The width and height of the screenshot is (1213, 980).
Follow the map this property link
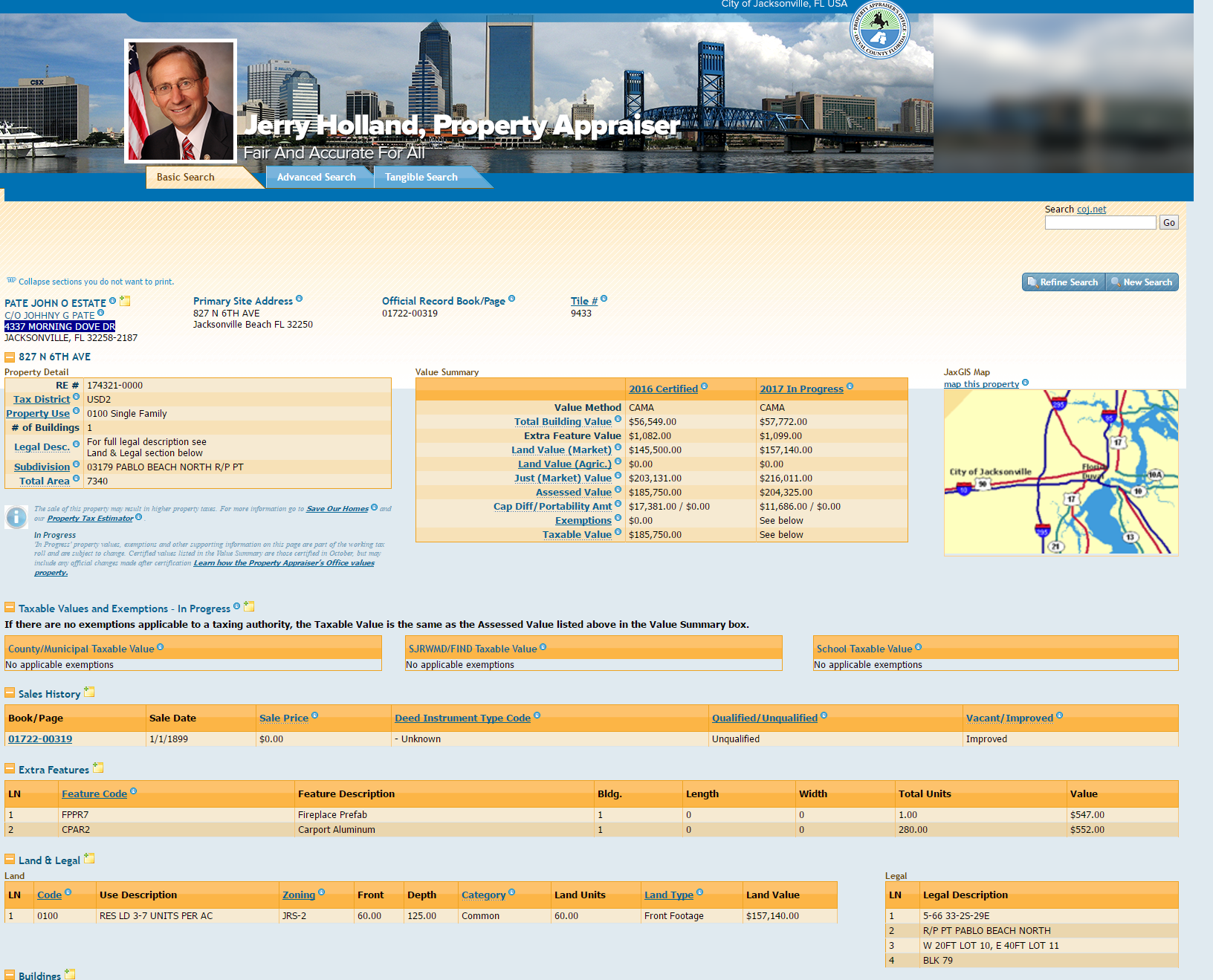[x=981, y=384]
